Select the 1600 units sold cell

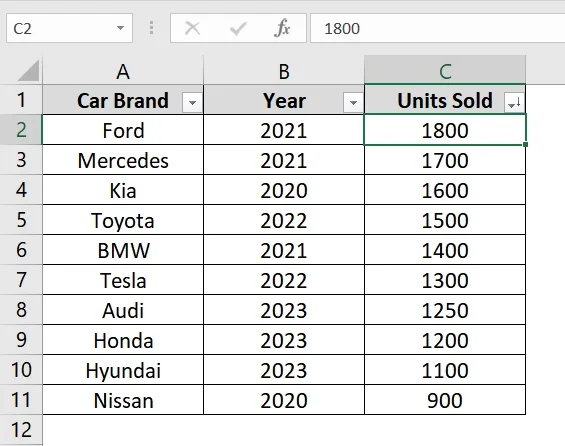pyautogui.click(x=445, y=189)
